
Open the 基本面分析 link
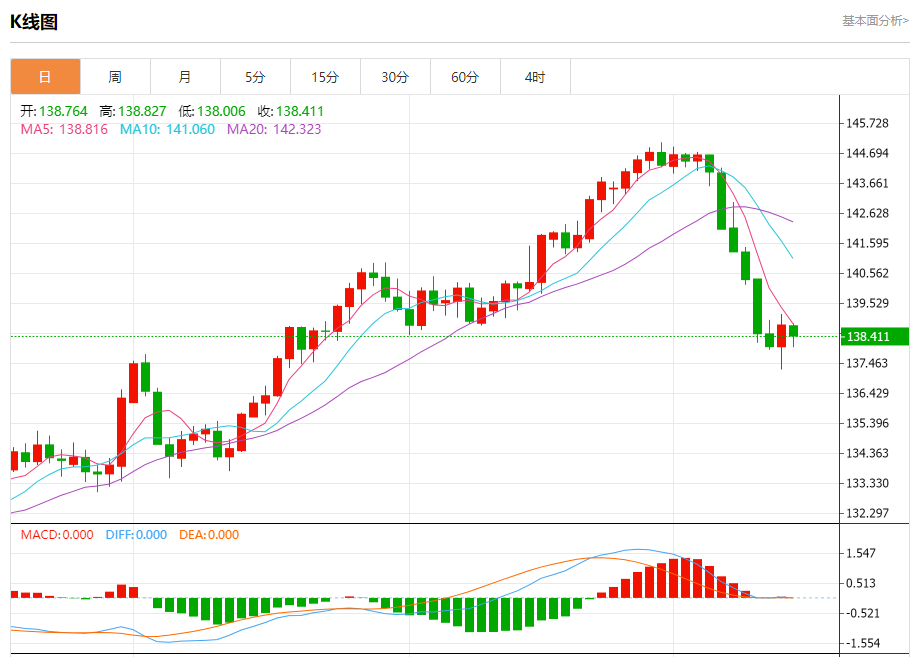click(875, 21)
